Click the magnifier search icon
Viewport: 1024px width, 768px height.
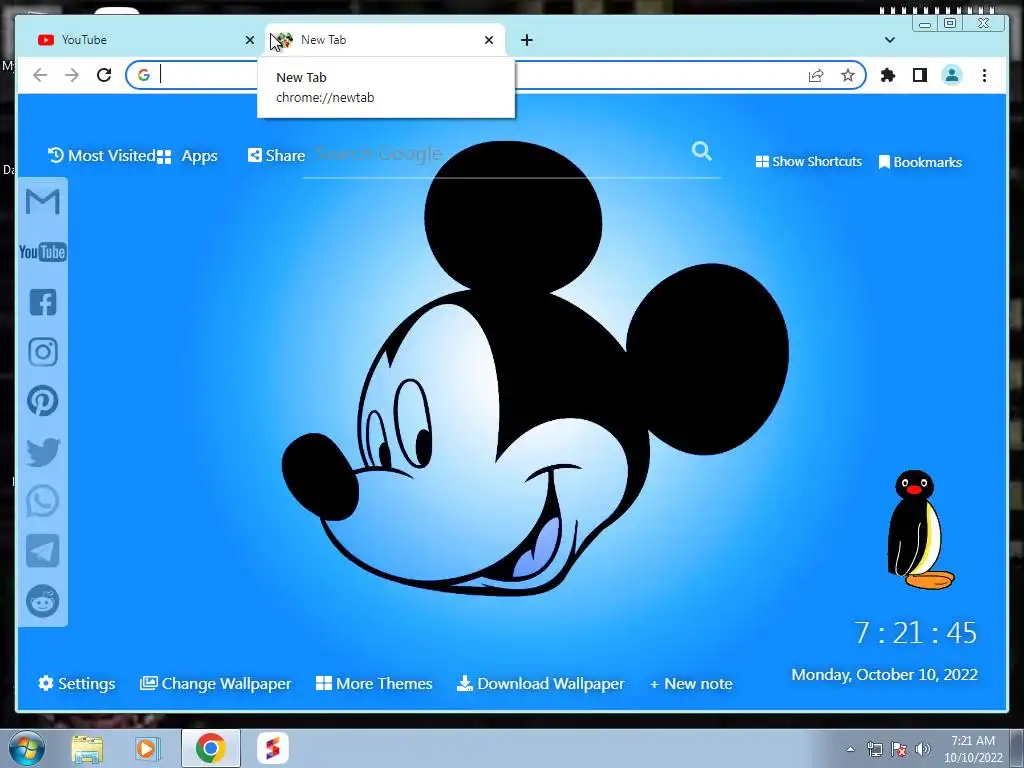tap(701, 151)
